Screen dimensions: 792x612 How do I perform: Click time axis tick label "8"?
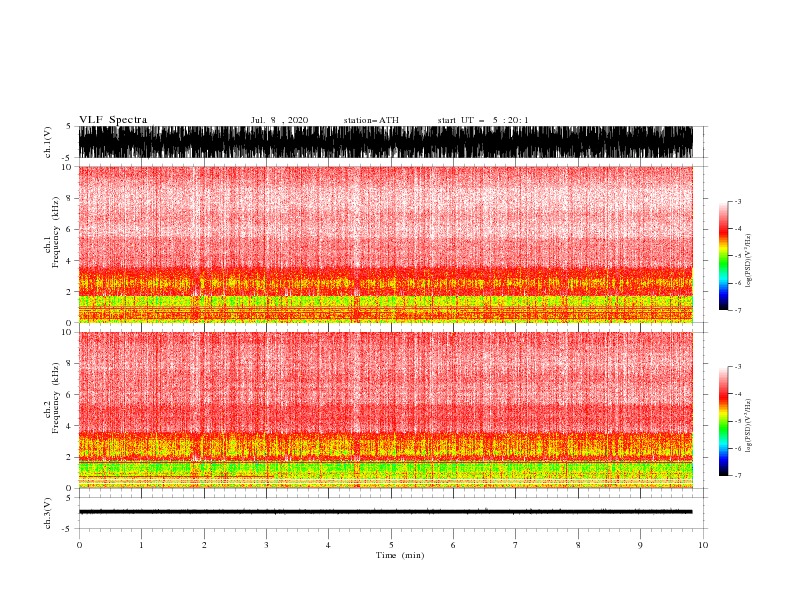[578, 545]
